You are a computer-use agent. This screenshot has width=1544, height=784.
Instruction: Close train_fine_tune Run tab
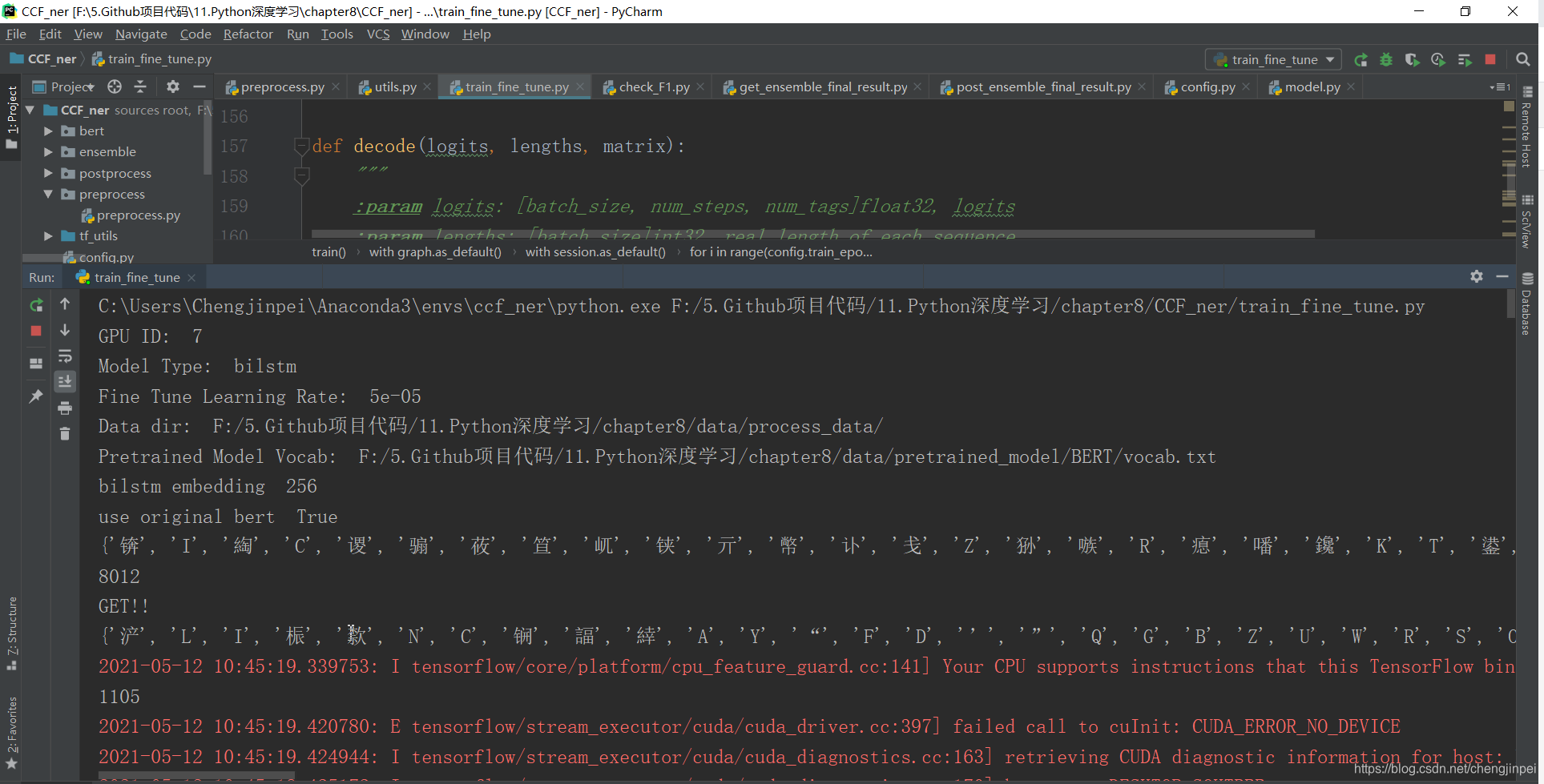[191, 278]
